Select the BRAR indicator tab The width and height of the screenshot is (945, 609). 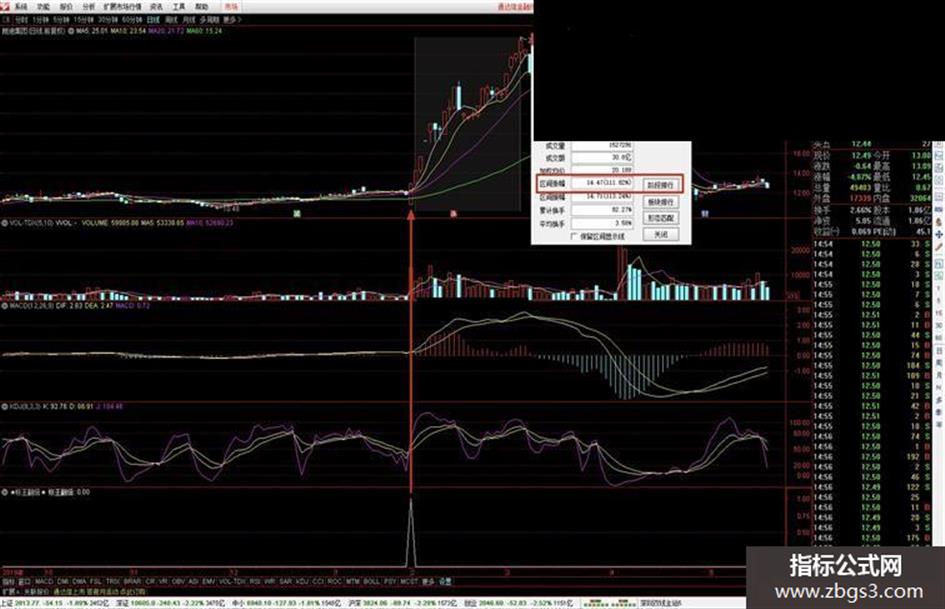point(132,582)
